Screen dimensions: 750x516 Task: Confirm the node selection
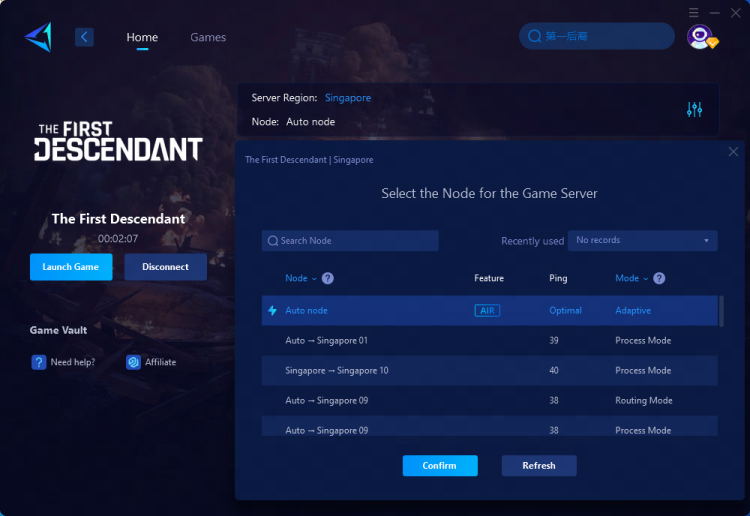440,465
